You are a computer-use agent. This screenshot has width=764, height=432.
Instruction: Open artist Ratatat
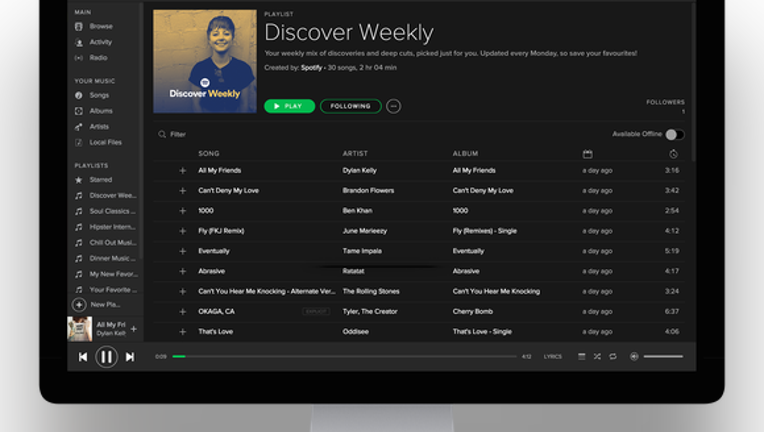[x=353, y=271]
